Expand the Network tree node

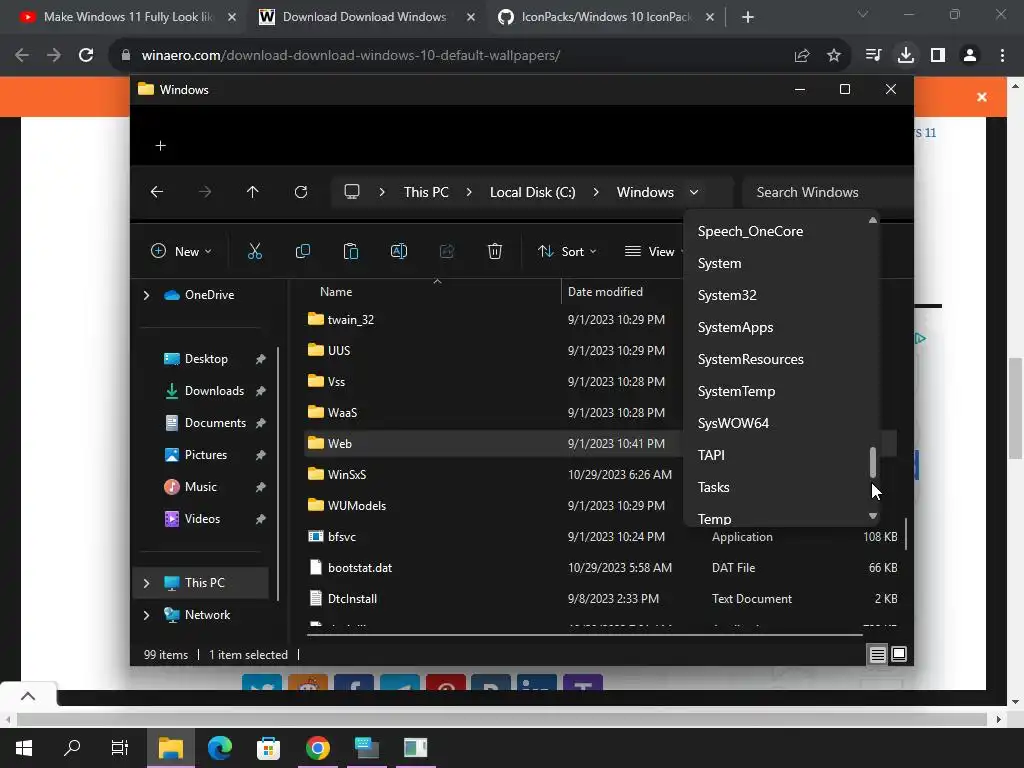click(x=146, y=615)
